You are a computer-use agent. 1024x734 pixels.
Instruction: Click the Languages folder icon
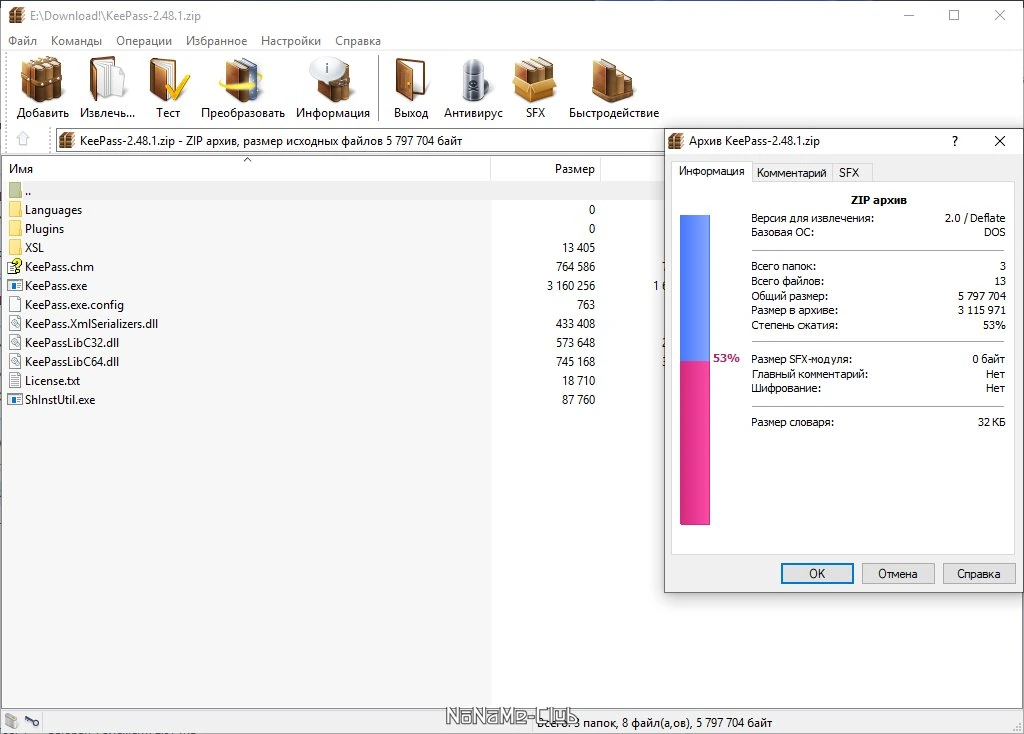click(x=16, y=210)
